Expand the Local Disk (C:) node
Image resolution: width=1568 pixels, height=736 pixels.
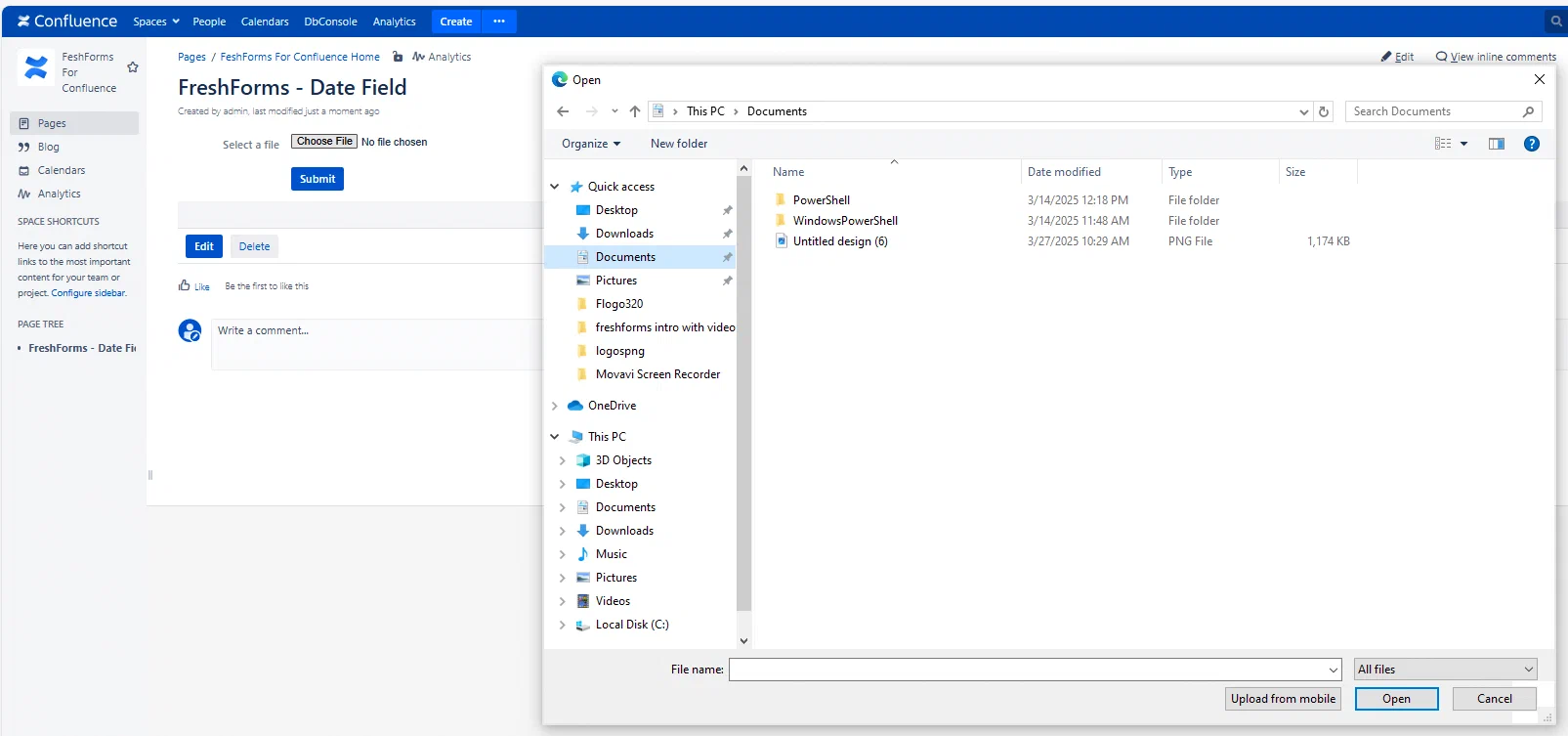pos(563,625)
